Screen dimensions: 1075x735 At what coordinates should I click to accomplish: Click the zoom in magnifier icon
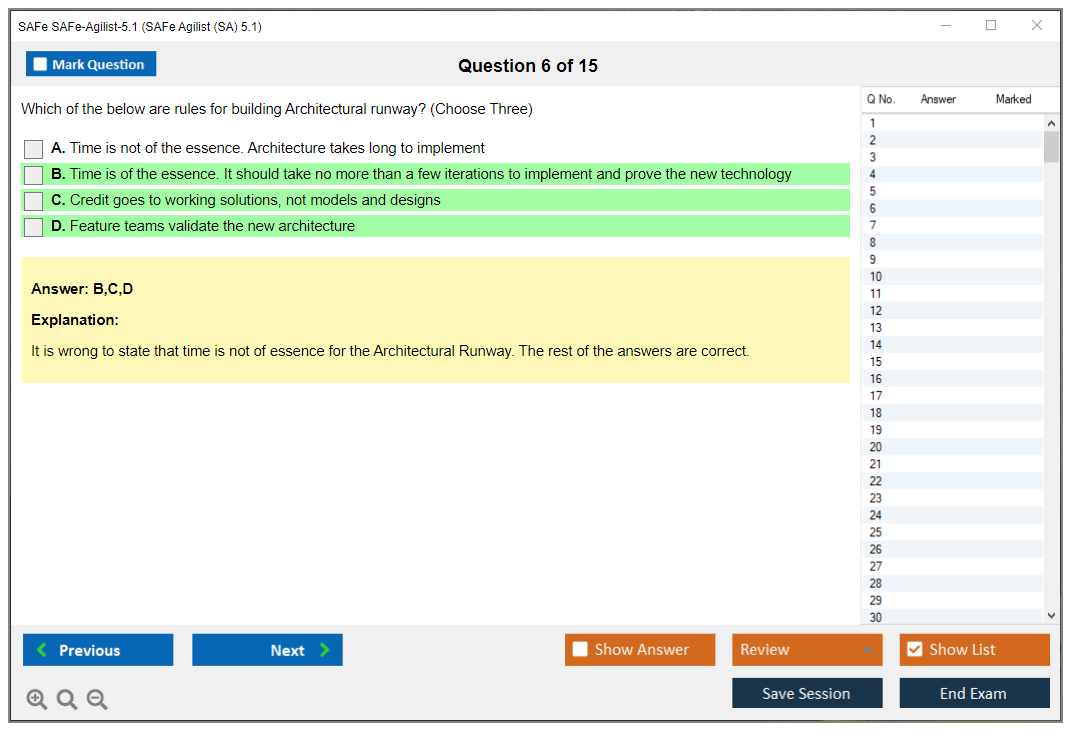click(x=37, y=699)
